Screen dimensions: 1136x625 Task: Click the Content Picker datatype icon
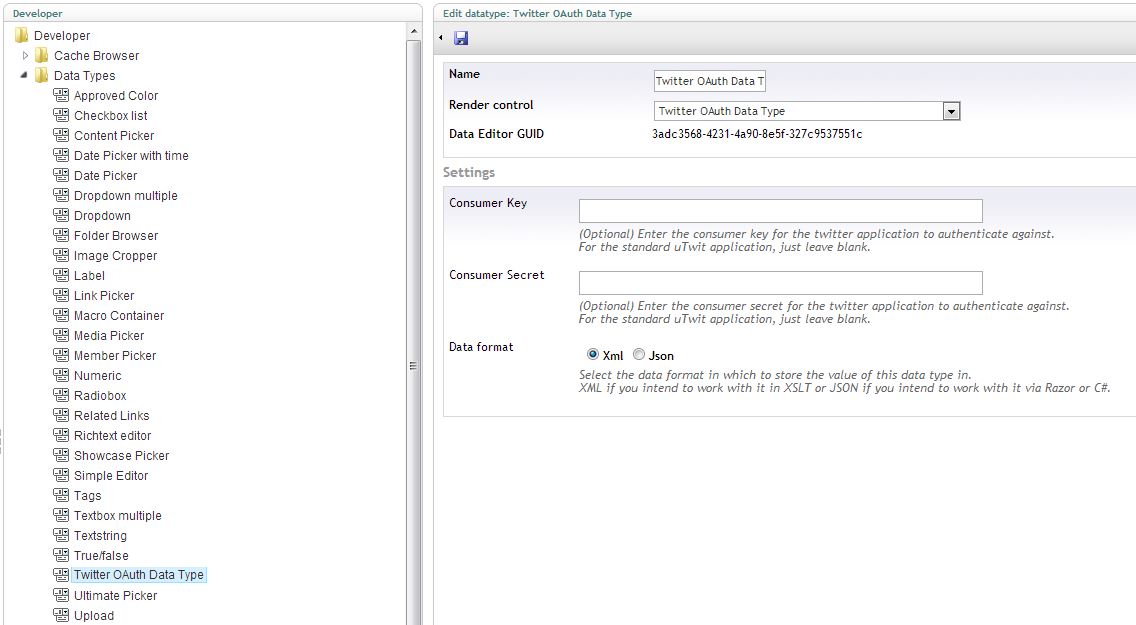coord(62,135)
